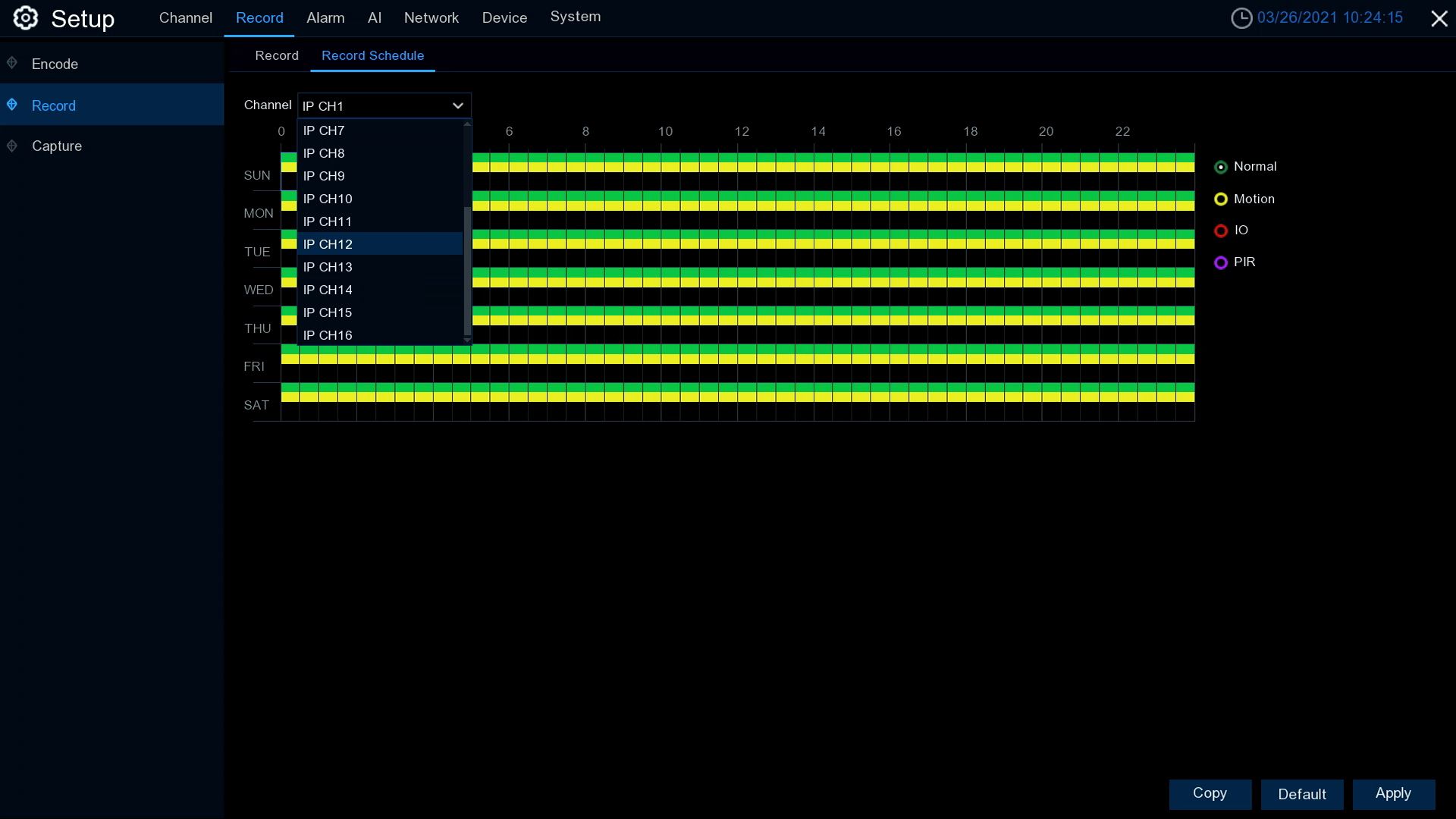Pick IP CH7 in the dropdown list

click(324, 130)
